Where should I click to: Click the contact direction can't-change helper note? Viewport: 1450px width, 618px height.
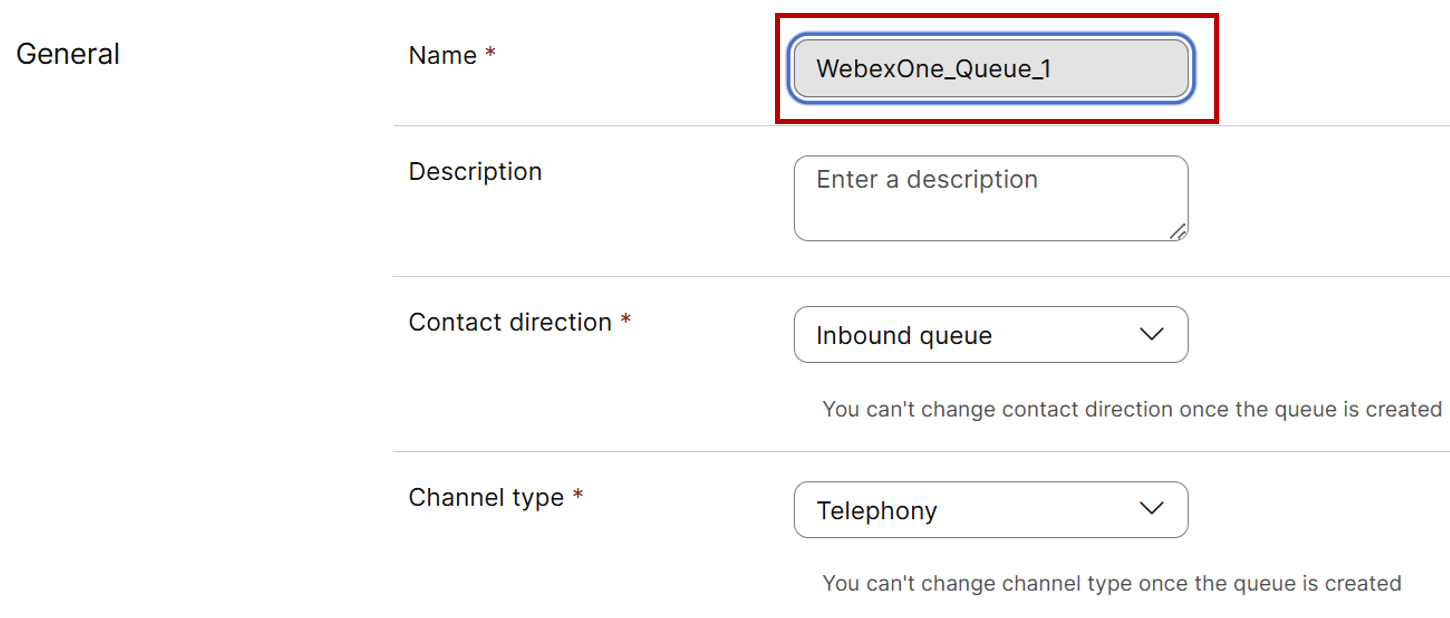coord(1131,409)
